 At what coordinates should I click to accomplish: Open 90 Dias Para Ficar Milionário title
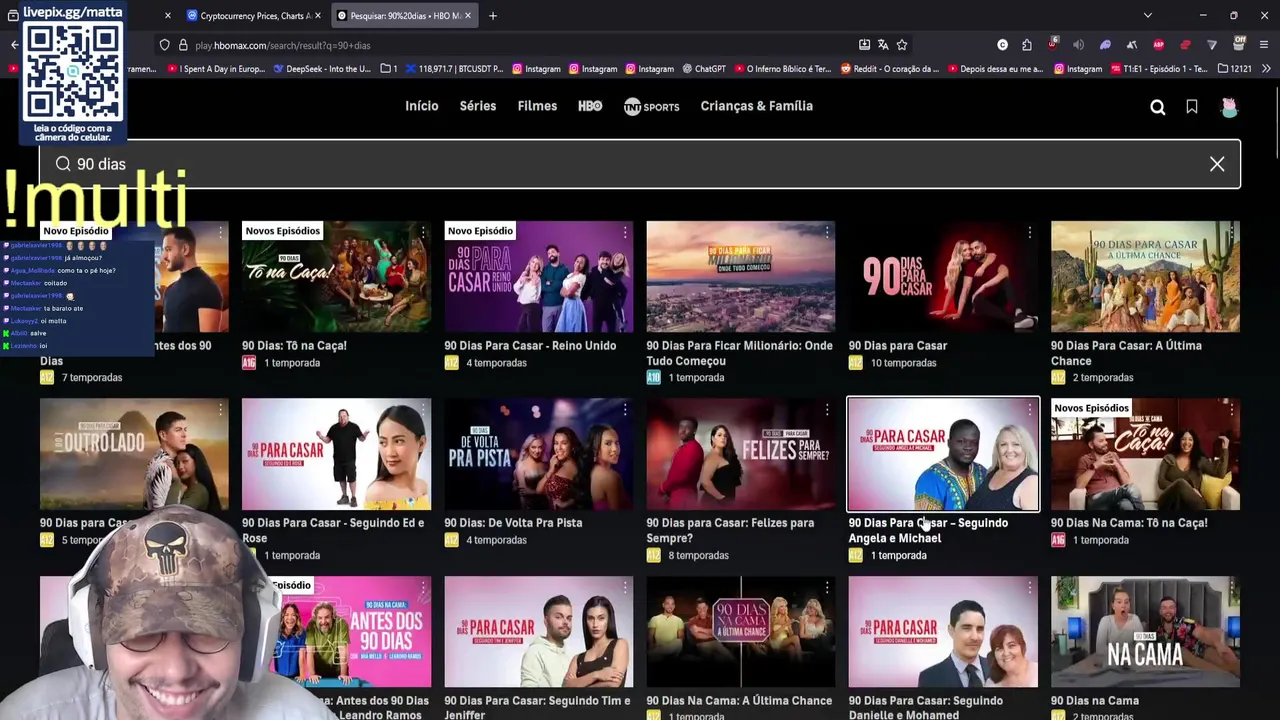[x=739, y=353]
